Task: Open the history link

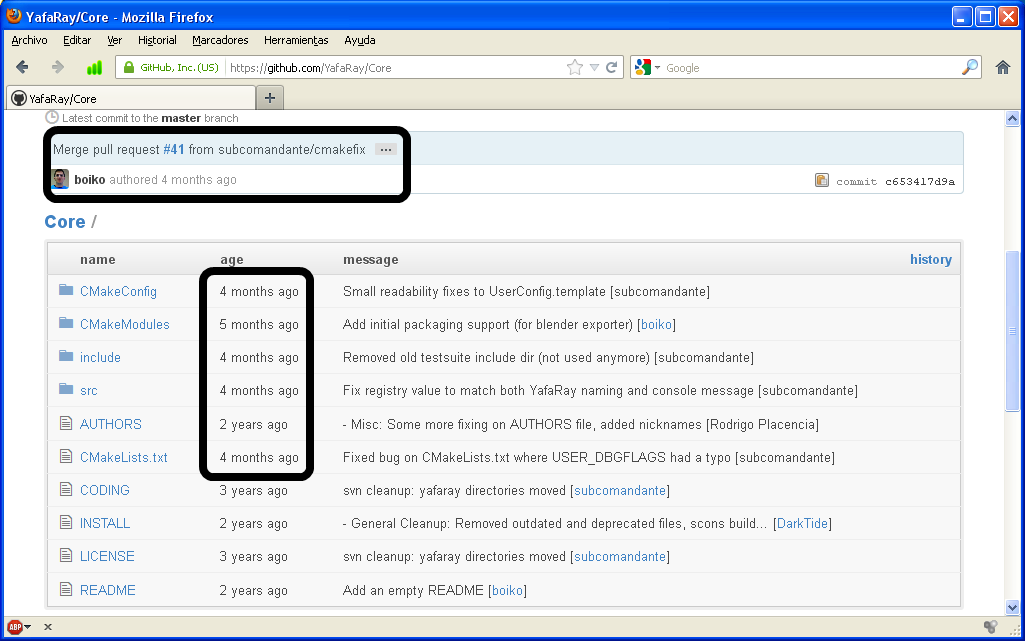Action: coord(931,259)
